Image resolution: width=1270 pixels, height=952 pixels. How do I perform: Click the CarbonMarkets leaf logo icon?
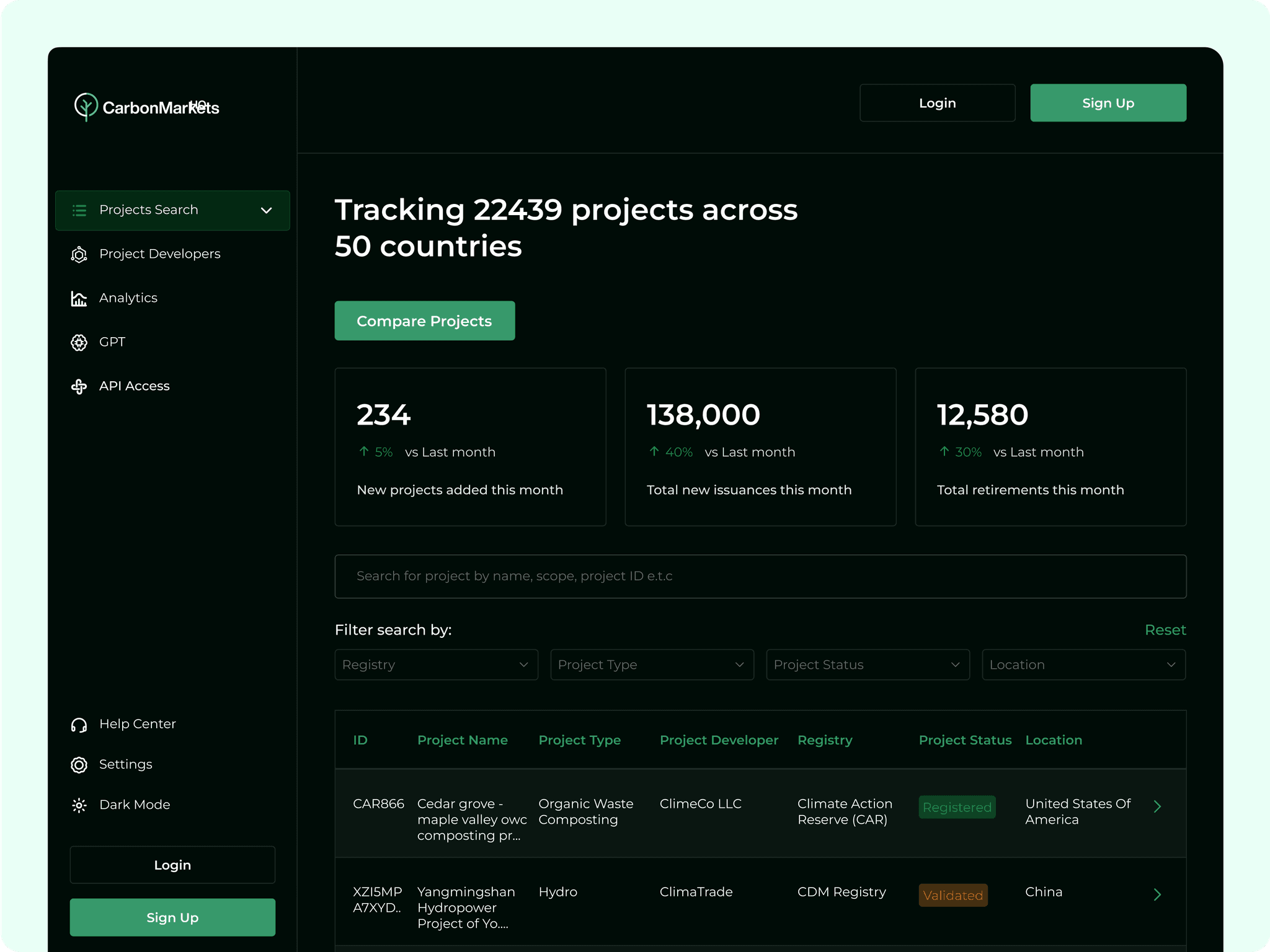coord(86,107)
